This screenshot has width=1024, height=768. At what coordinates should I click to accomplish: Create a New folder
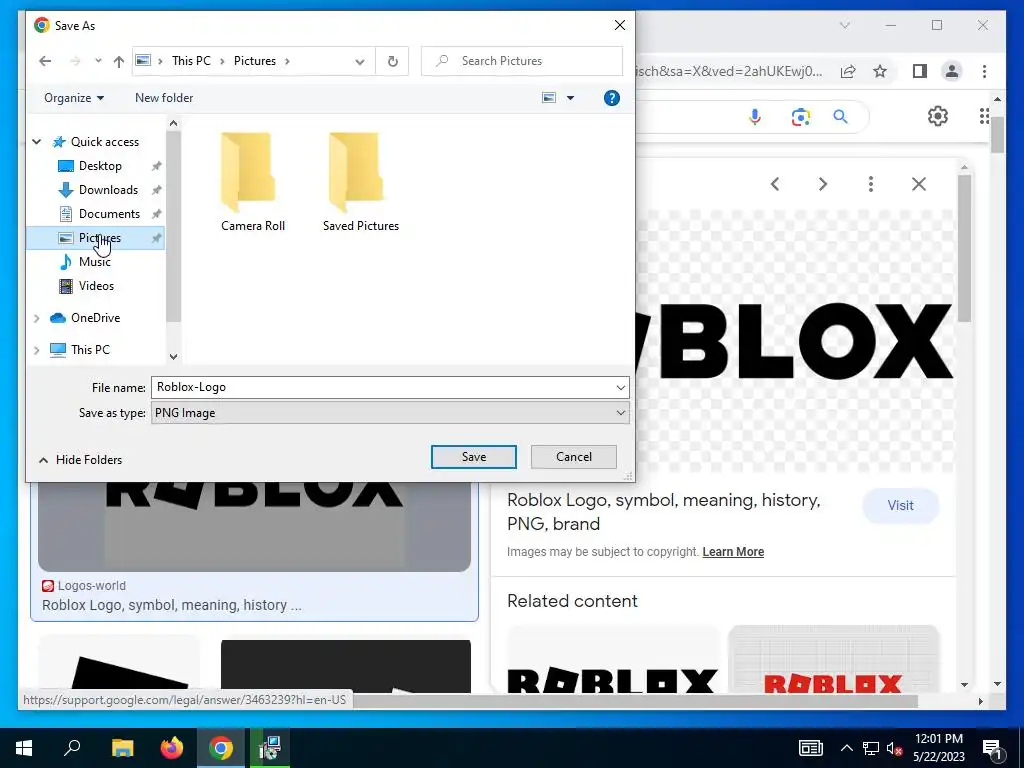(x=164, y=98)
